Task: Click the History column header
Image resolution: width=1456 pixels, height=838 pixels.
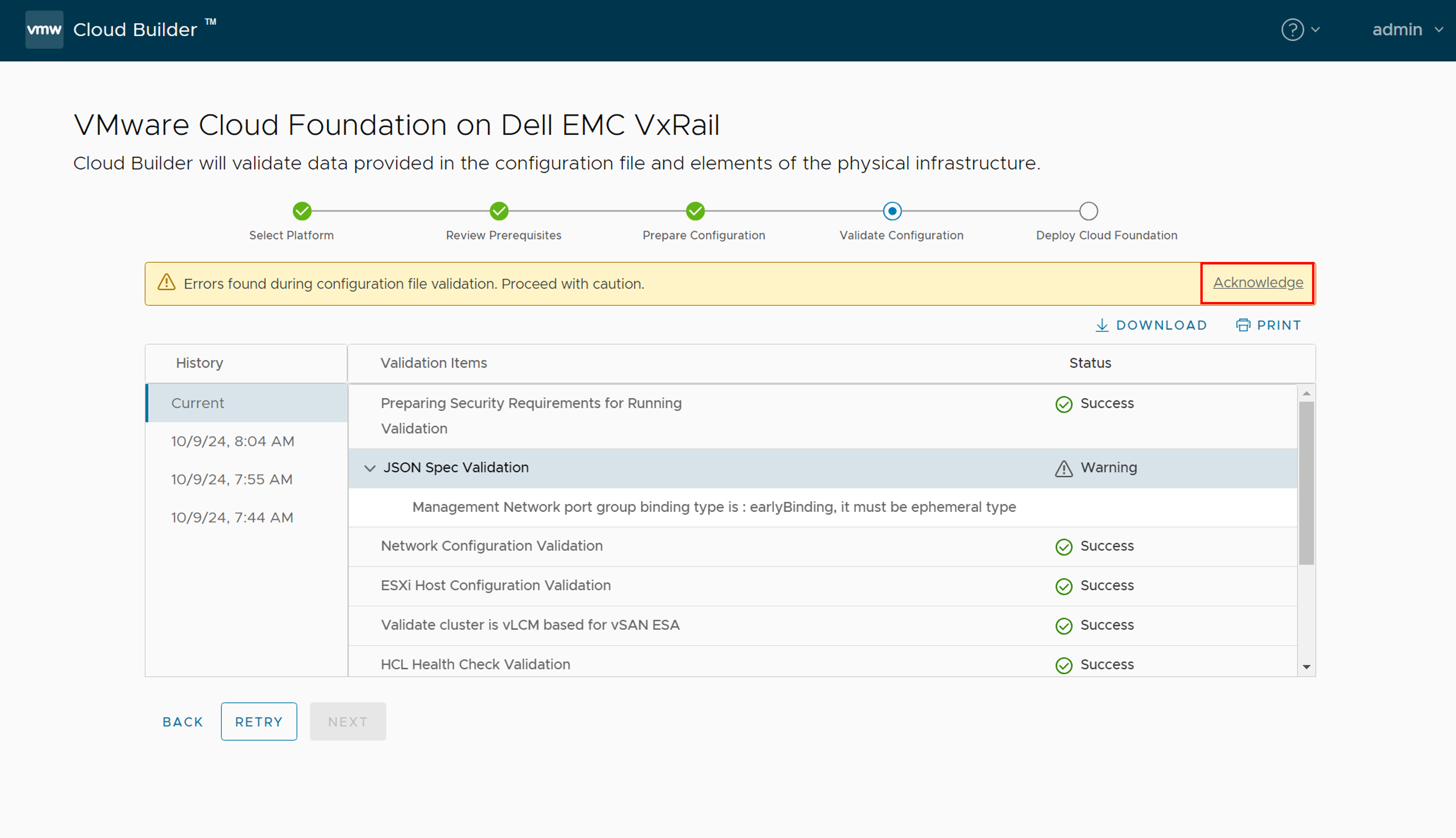Action: [x=199, y=363]
